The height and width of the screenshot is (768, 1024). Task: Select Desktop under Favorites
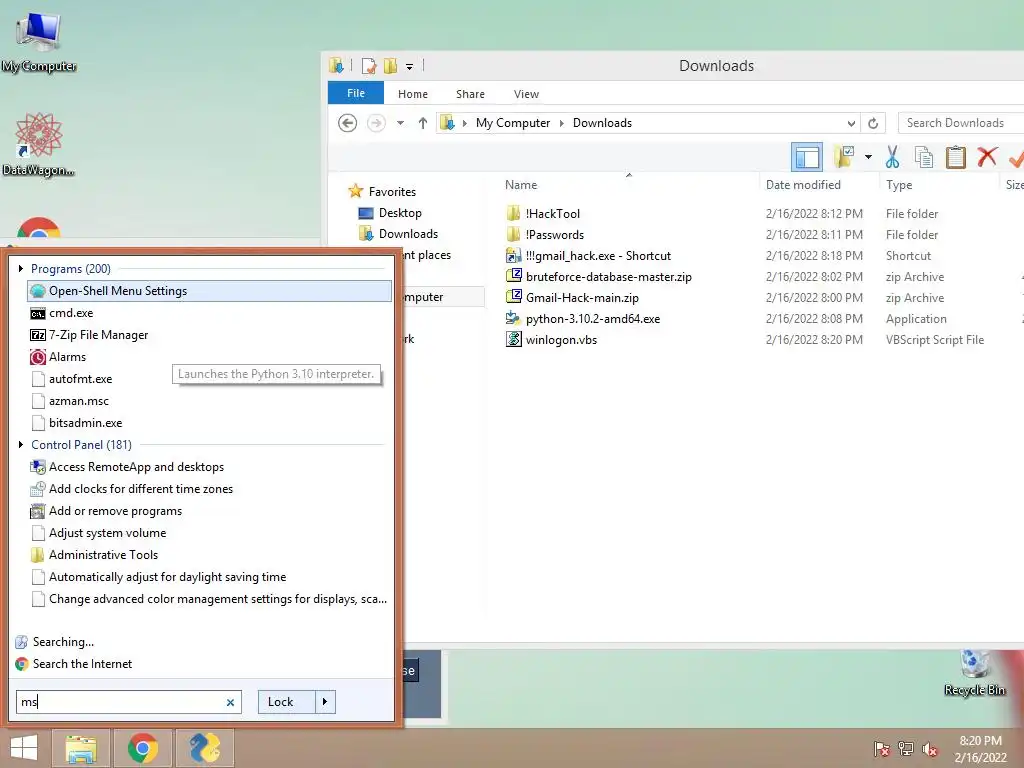click(400, 213)
